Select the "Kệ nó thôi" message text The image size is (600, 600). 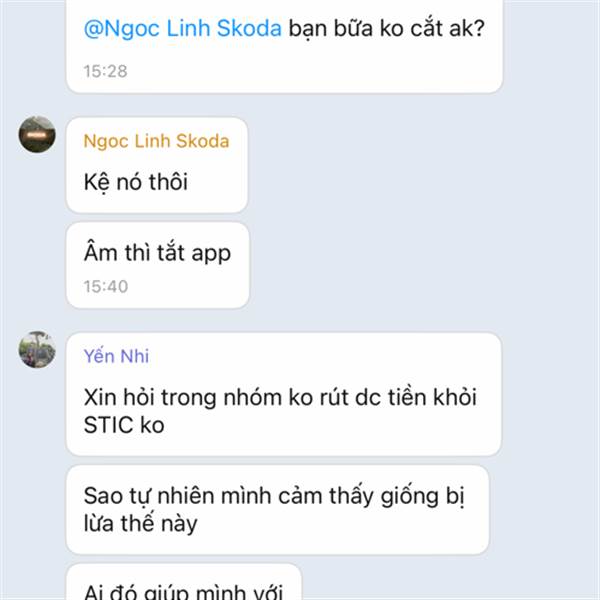point(135,182)
